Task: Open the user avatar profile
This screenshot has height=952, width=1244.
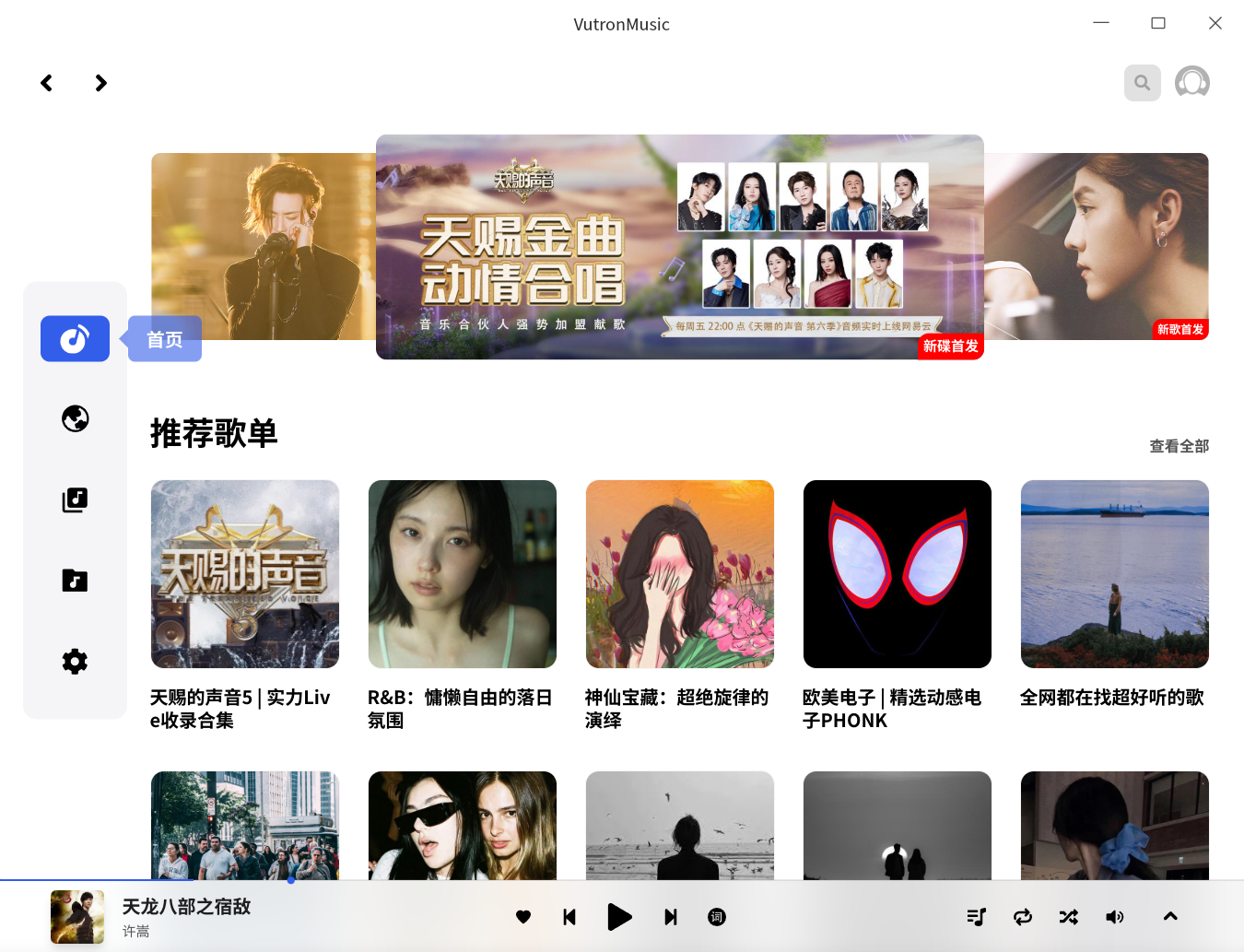Action: (1192, 83)
